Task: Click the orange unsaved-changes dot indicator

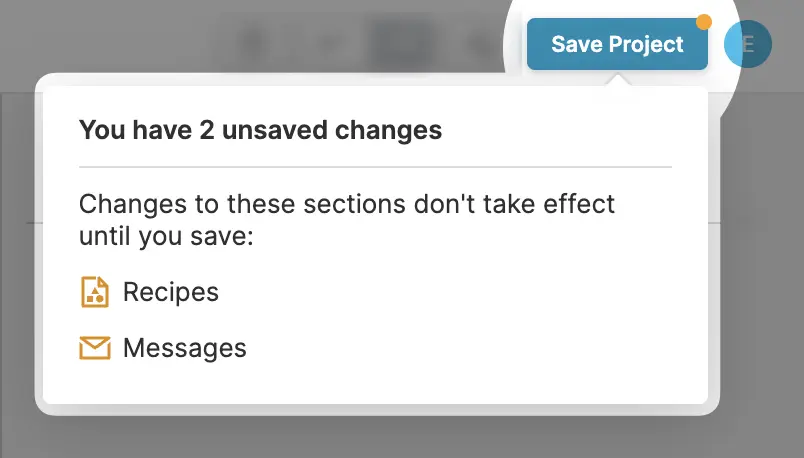Action: point(703,21)
